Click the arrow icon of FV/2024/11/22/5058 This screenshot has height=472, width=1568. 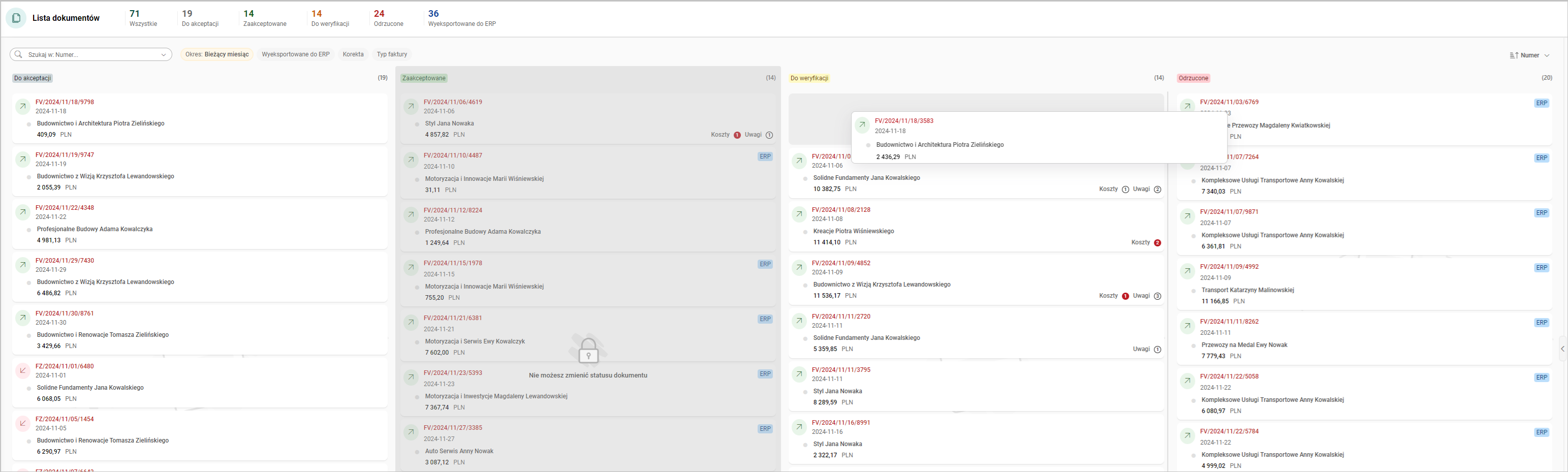point(1187,381)
